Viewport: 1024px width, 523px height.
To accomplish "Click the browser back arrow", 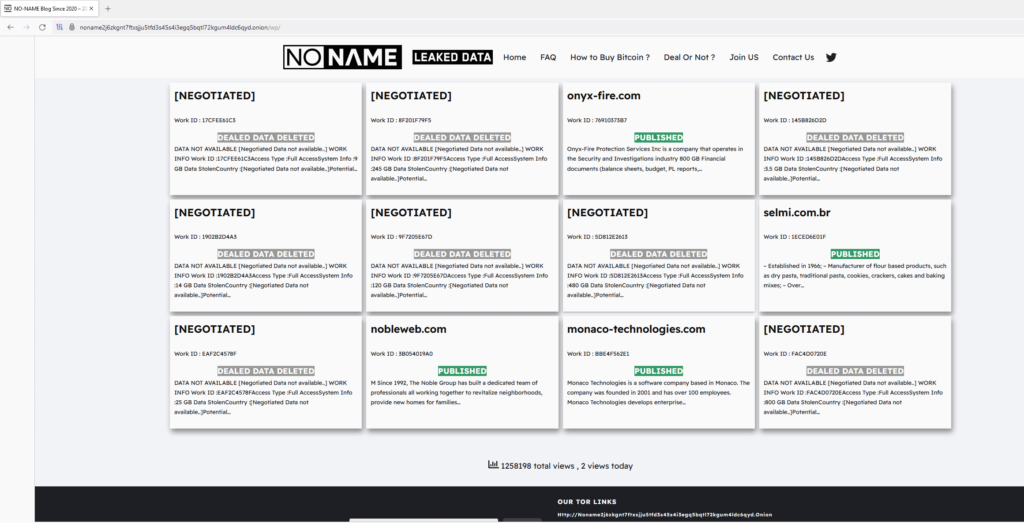I will (x=10, y=27).
